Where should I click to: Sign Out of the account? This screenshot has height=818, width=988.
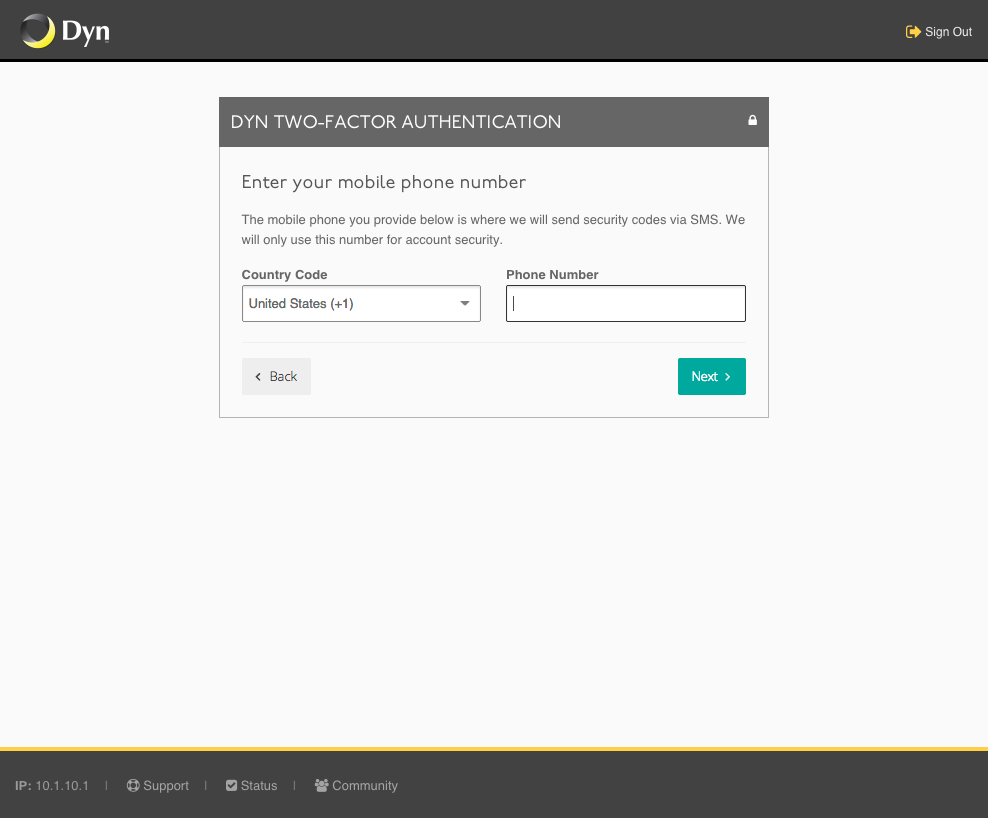[939, 32]
